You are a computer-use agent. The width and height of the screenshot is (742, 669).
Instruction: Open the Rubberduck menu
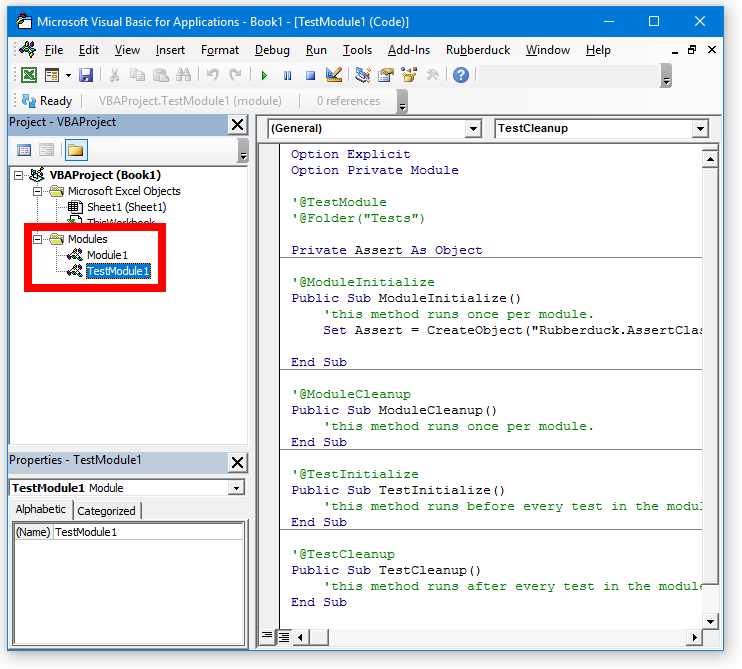(x=477, y=50)
